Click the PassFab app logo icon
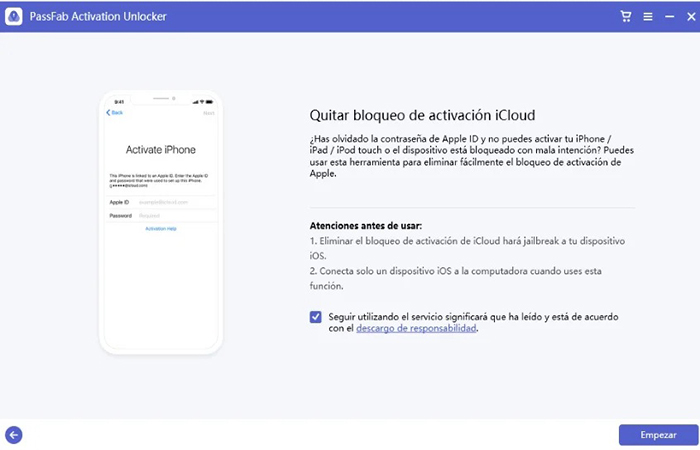Screen dimensions: 700x450 [14, 17]
